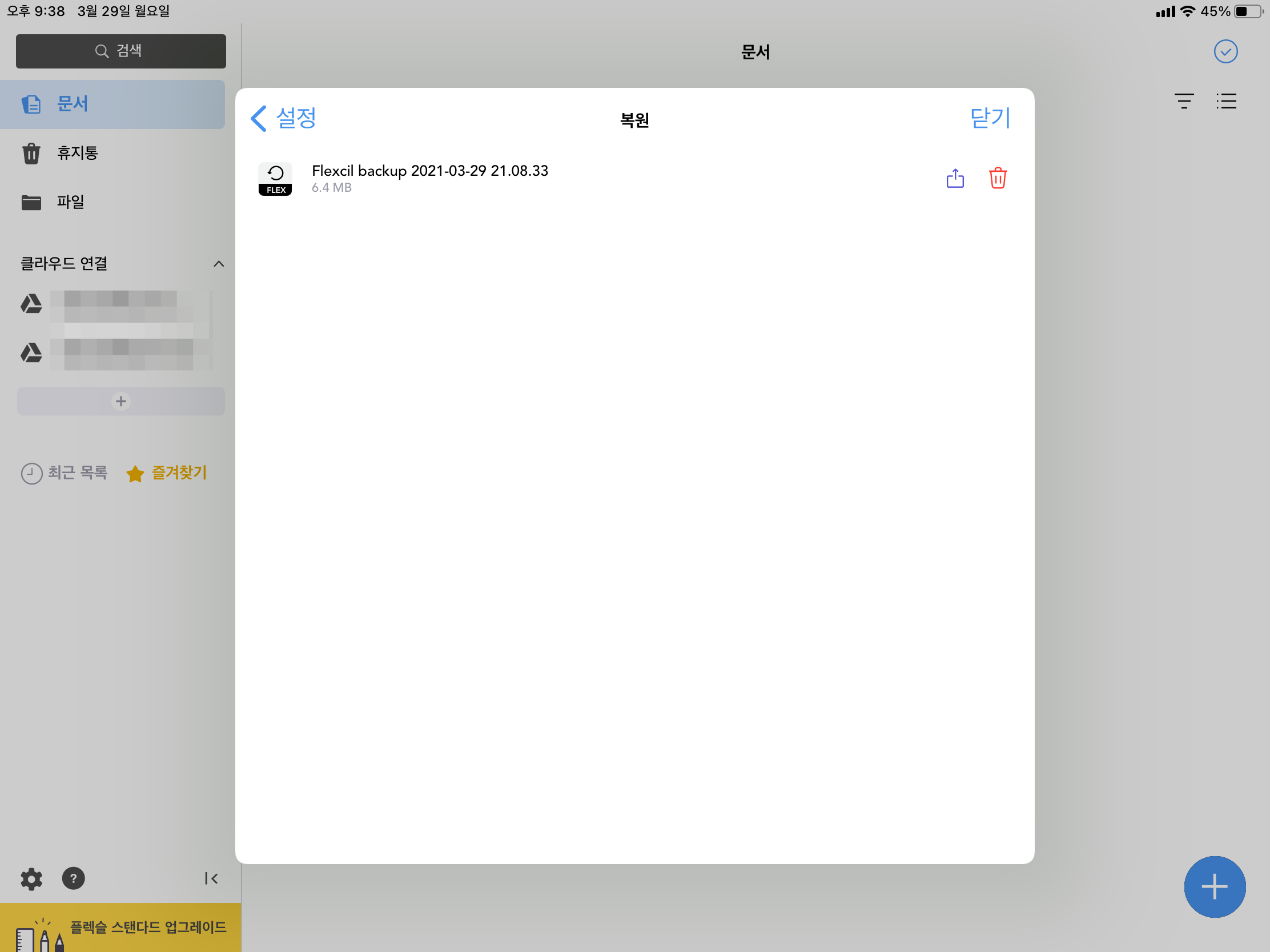Collapse the 클라우드 연결 section
Screen dimensions: 1270x952
(219, 264)
